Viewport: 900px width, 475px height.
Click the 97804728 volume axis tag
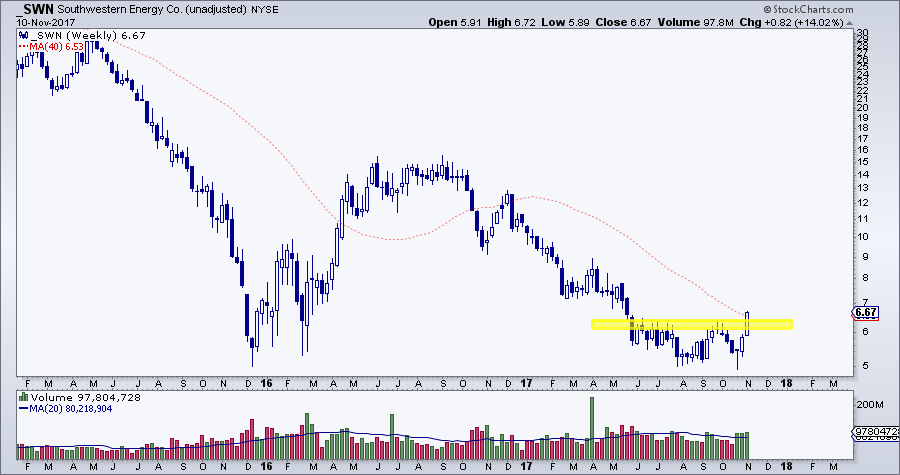pos(874,430)
